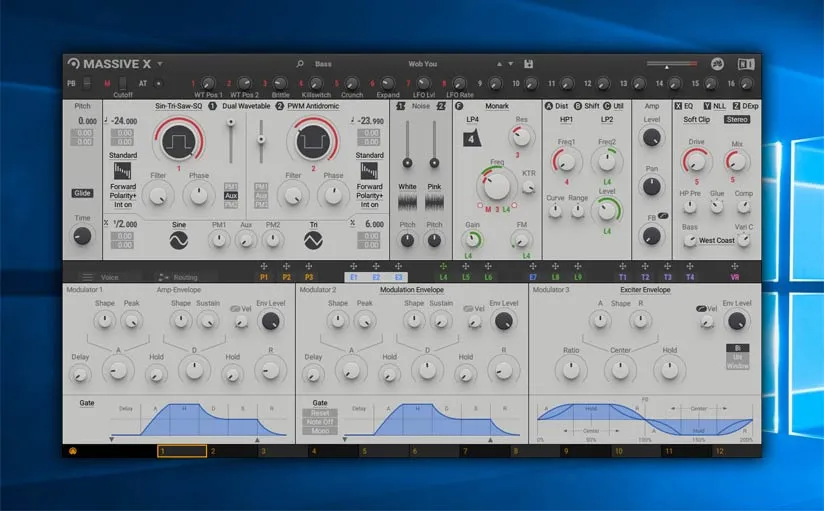This screenshot has width=824, height=511.
Task: Open the view layout icon at top right
Action: point(746,64)
